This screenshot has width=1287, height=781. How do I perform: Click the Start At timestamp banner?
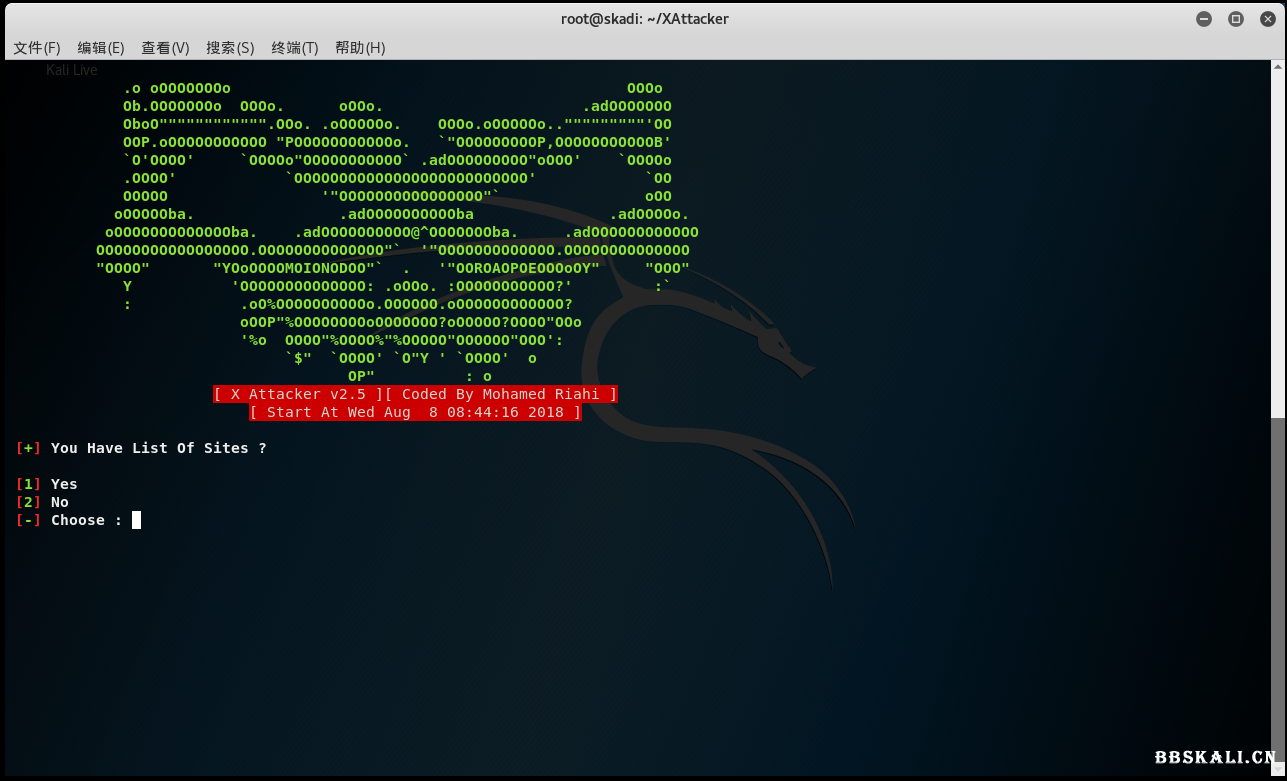tap(415, 412)
